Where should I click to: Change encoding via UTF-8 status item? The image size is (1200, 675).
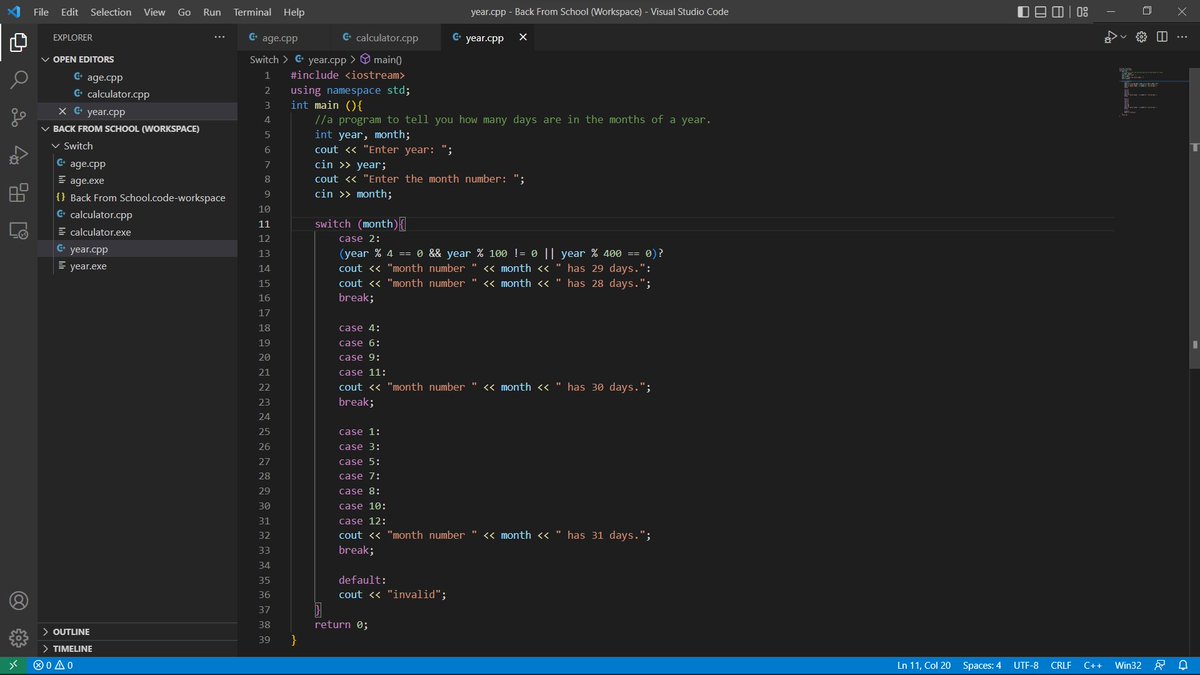point(1026,665)
